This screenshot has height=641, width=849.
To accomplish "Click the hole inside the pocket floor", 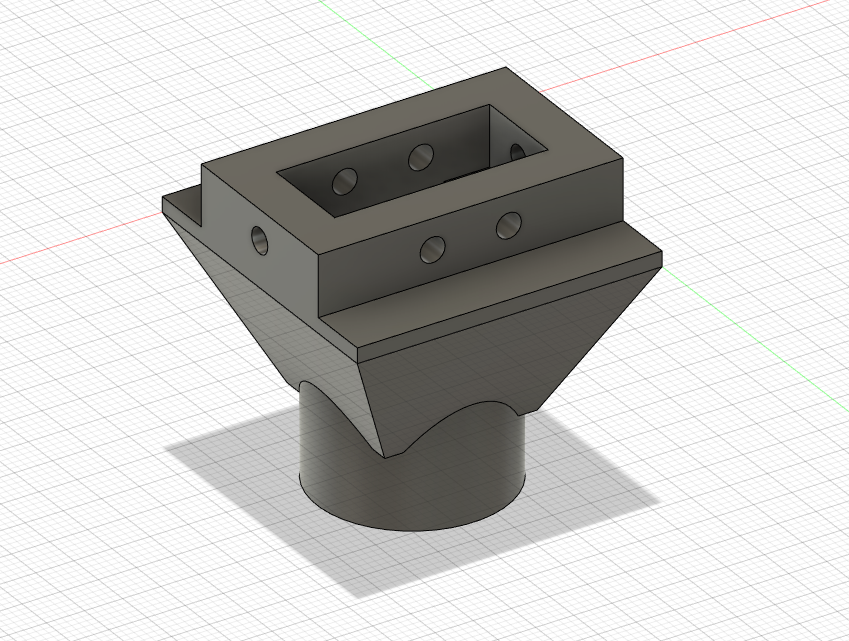I will (344, 183).
